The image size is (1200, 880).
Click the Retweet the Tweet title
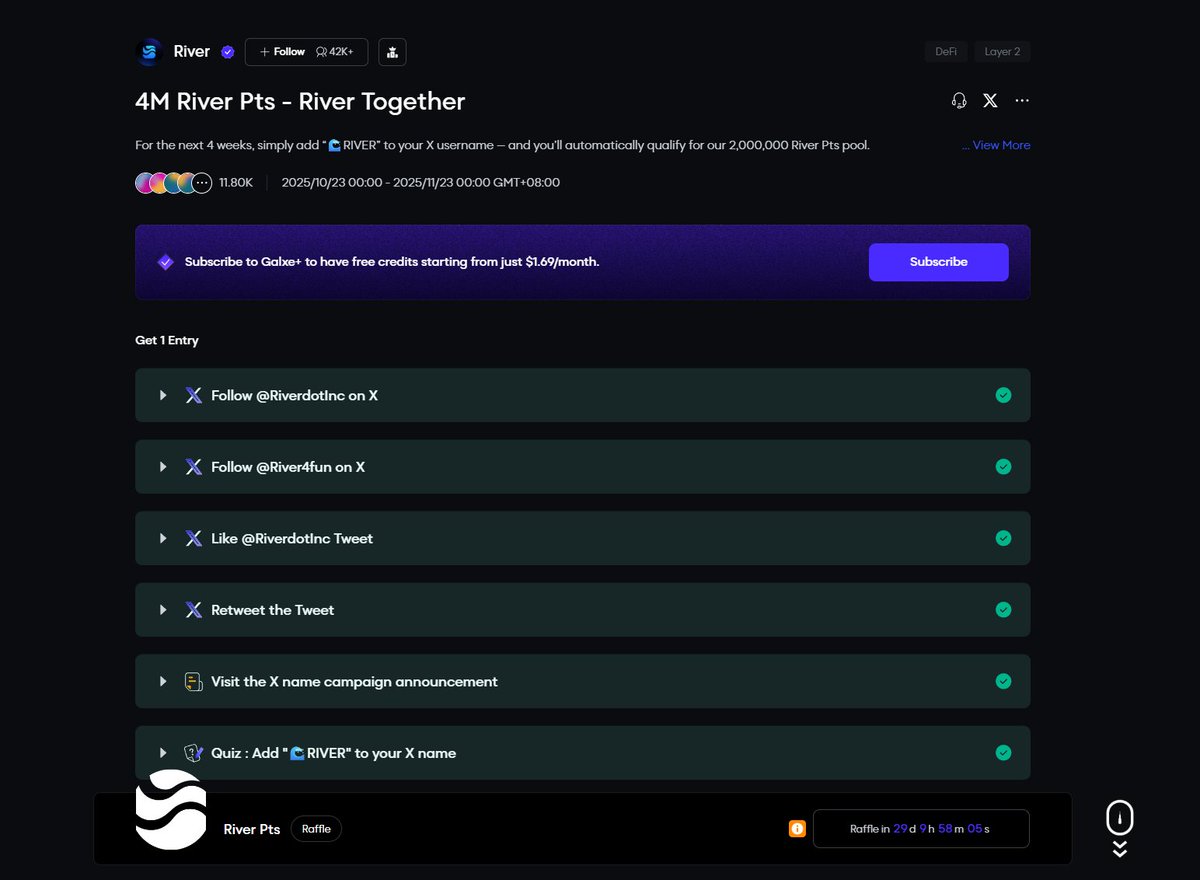(273, 610)
